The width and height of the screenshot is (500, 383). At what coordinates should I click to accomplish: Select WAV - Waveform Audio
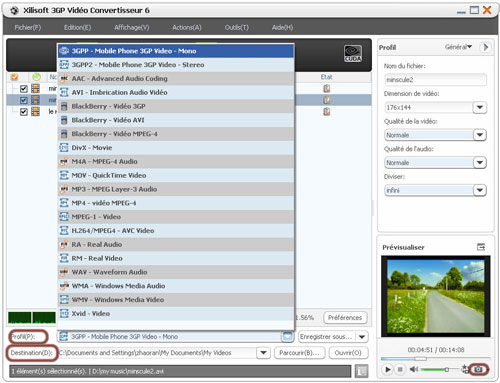(176, 272)
